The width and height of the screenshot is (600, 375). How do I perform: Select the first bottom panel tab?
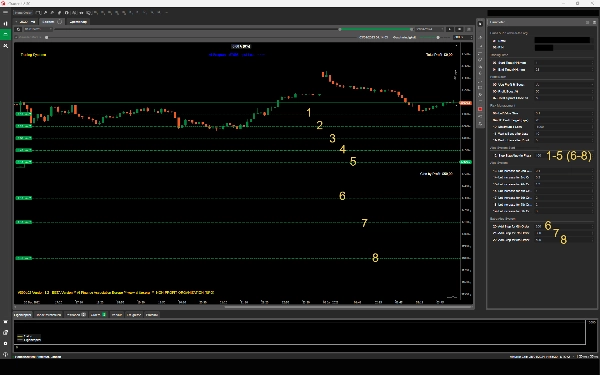click(x=23, y=315)
